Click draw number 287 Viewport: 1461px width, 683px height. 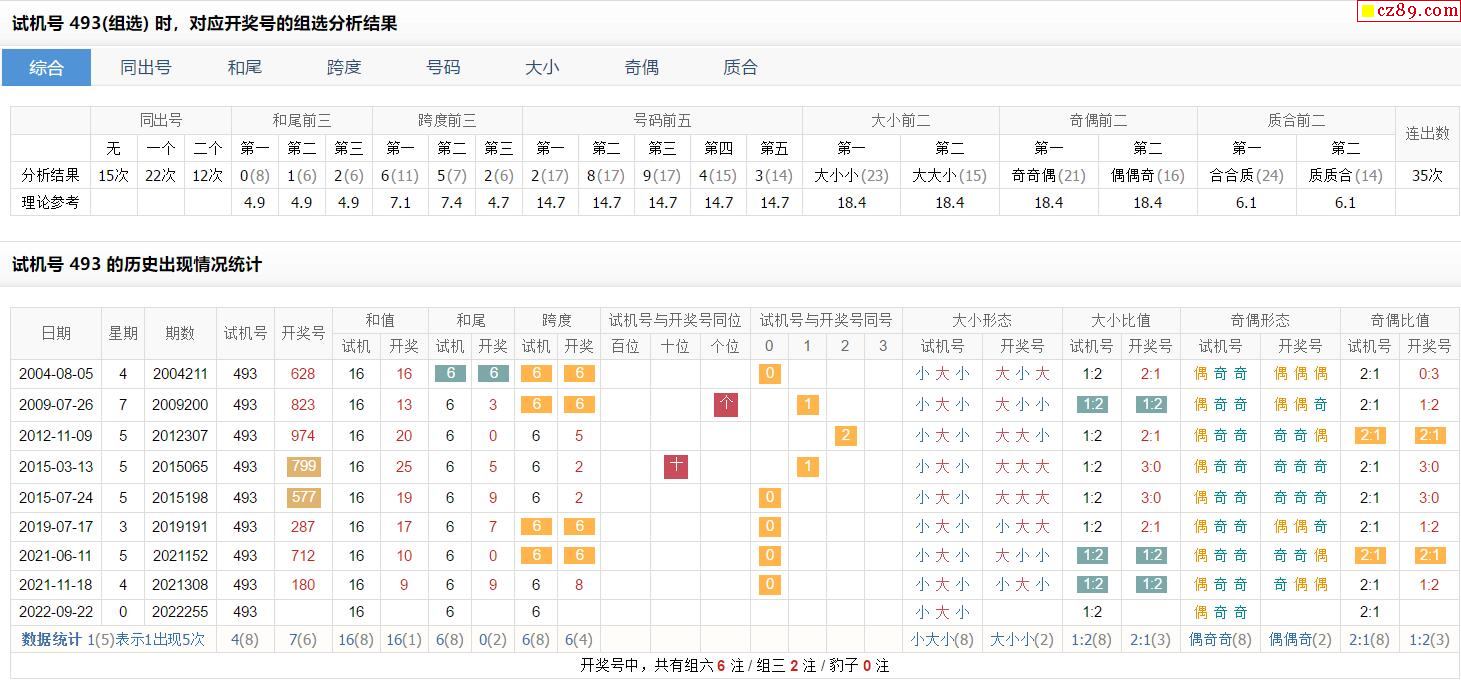click(x=302, y=526)
